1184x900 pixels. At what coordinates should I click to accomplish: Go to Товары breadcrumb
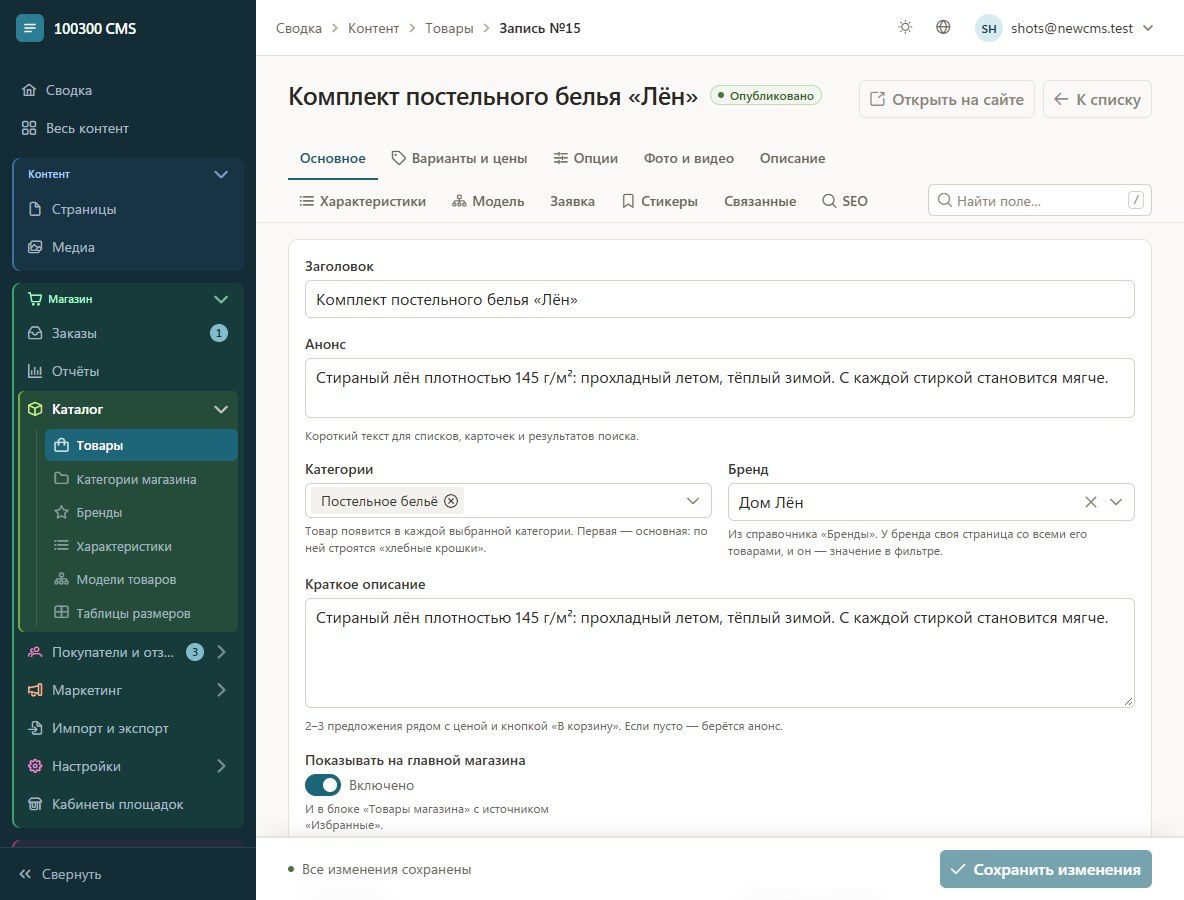pyautogui.click(x=449, y=28)
